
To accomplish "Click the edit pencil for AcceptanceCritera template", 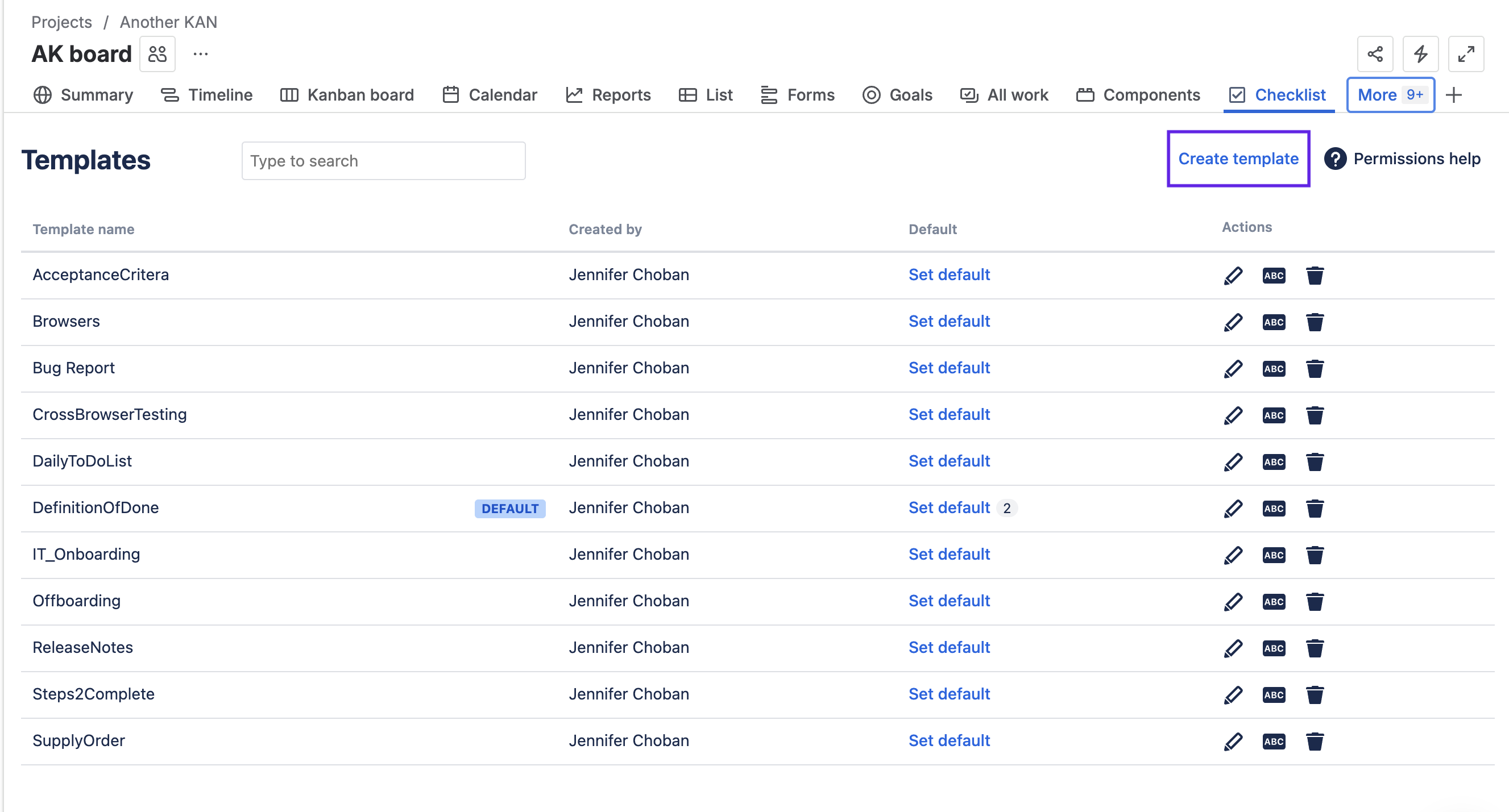I will pyautogui.click(x=1233, y=275).
